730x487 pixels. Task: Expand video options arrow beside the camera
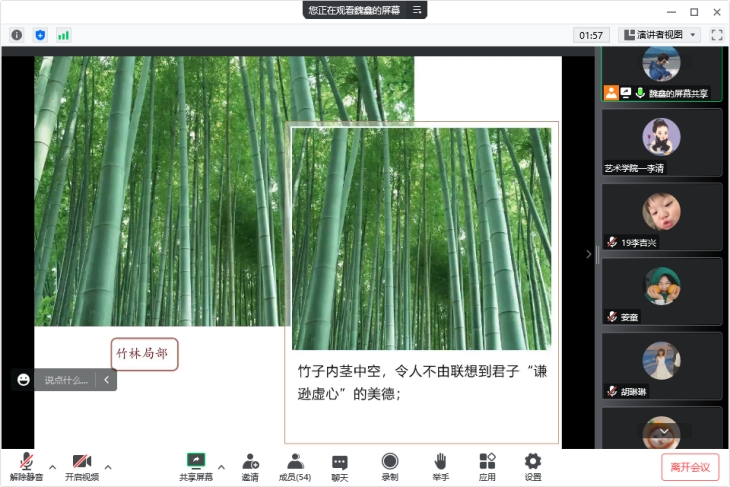point(108,466)
